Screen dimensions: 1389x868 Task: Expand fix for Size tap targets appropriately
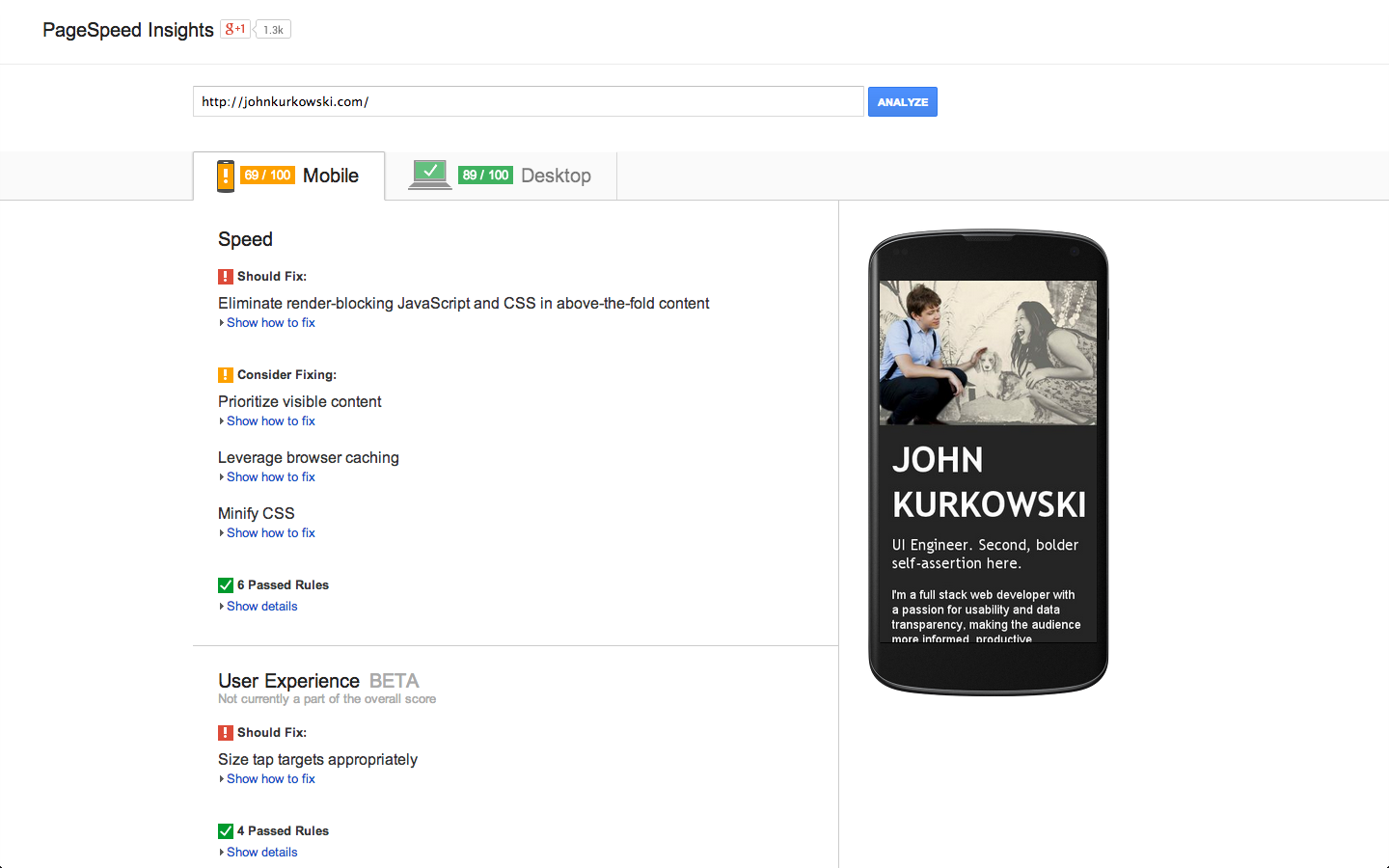tap(270, 779)
